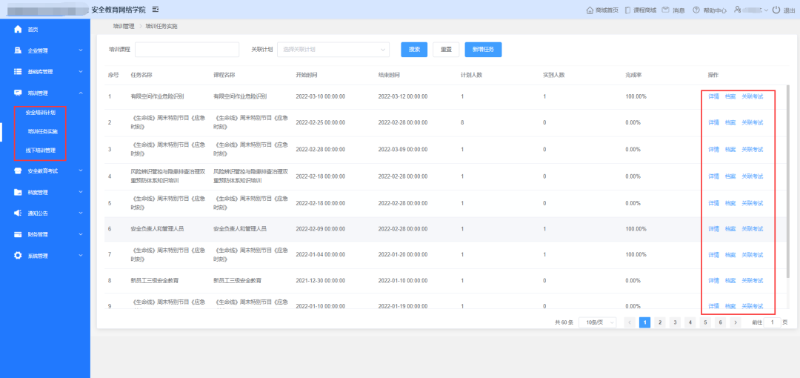Expand the 财务管理 chevron
The width and height of the screenshot is (800, 378).
click(81, 235)
